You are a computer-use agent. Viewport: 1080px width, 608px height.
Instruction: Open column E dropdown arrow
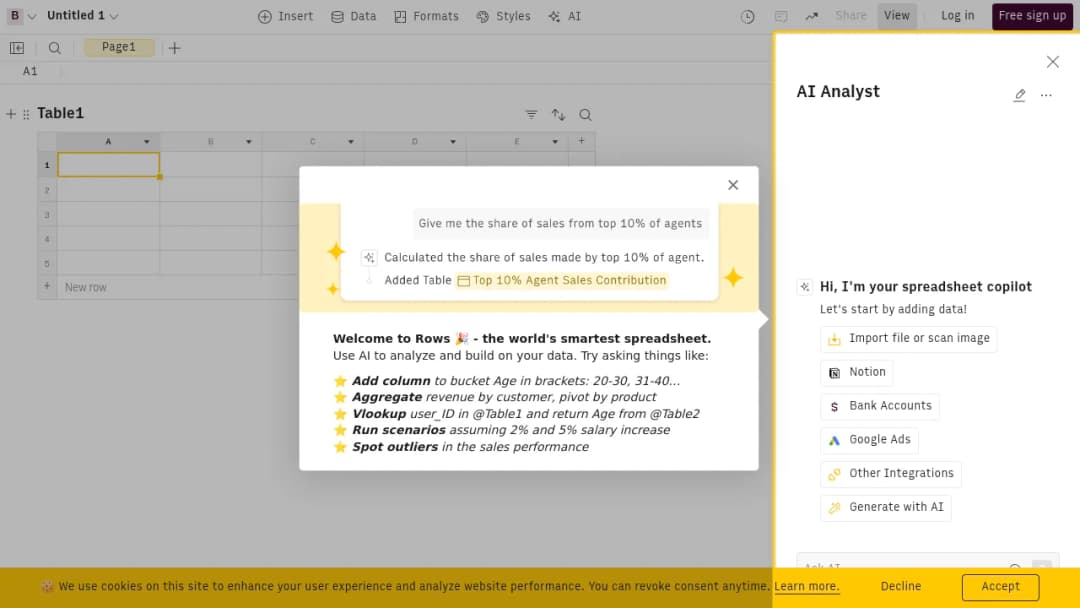click(554, 142)
